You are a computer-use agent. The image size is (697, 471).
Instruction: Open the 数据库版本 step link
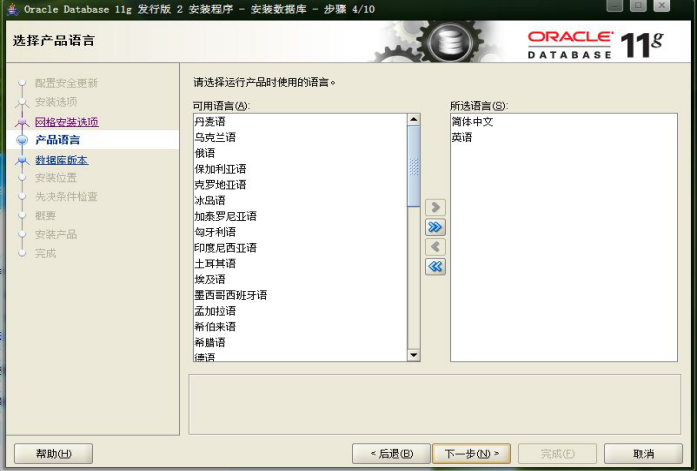click(x=61, y=160)
